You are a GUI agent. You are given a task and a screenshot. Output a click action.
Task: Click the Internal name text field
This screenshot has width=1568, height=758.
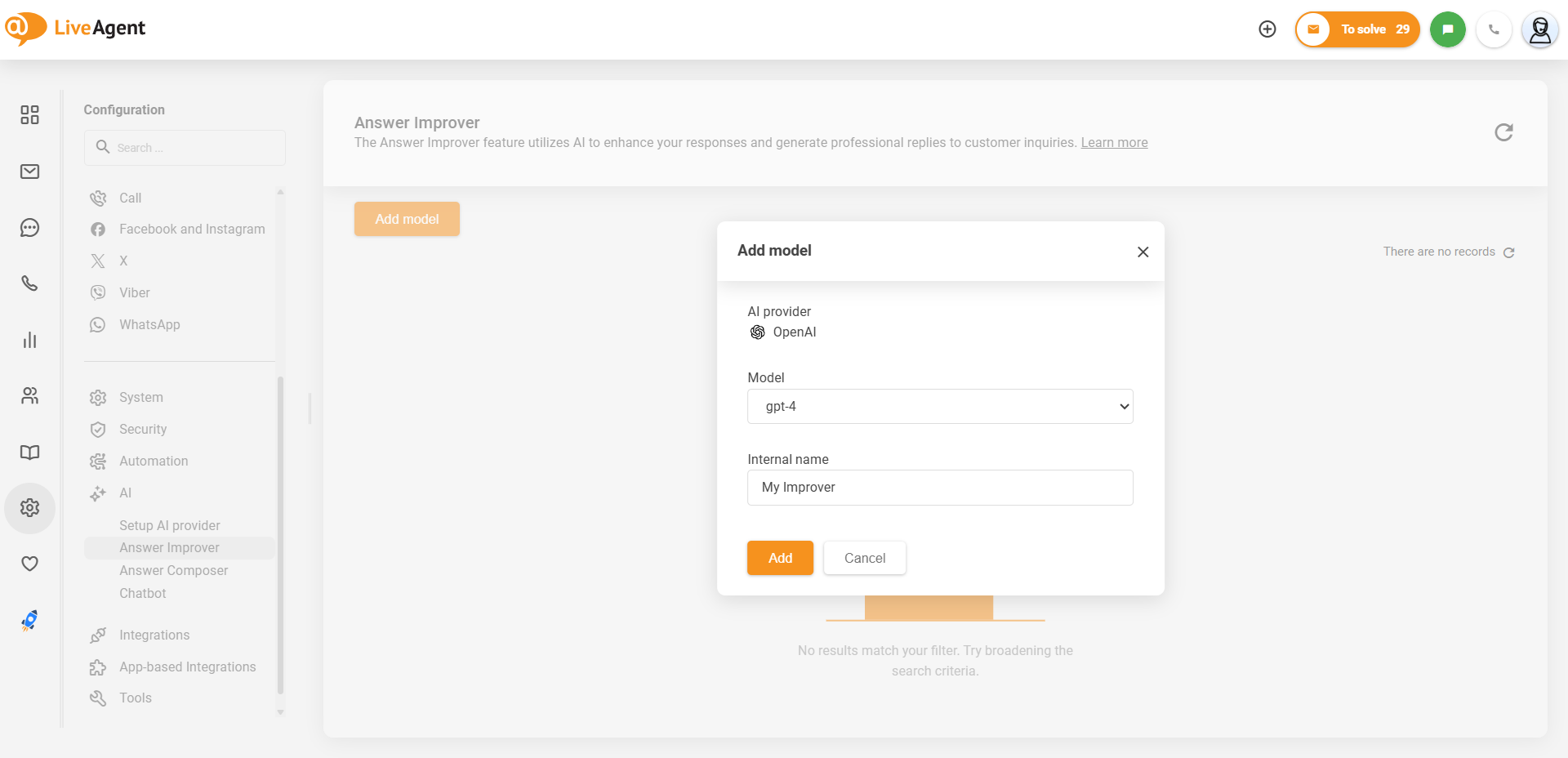tap(939, 488)
